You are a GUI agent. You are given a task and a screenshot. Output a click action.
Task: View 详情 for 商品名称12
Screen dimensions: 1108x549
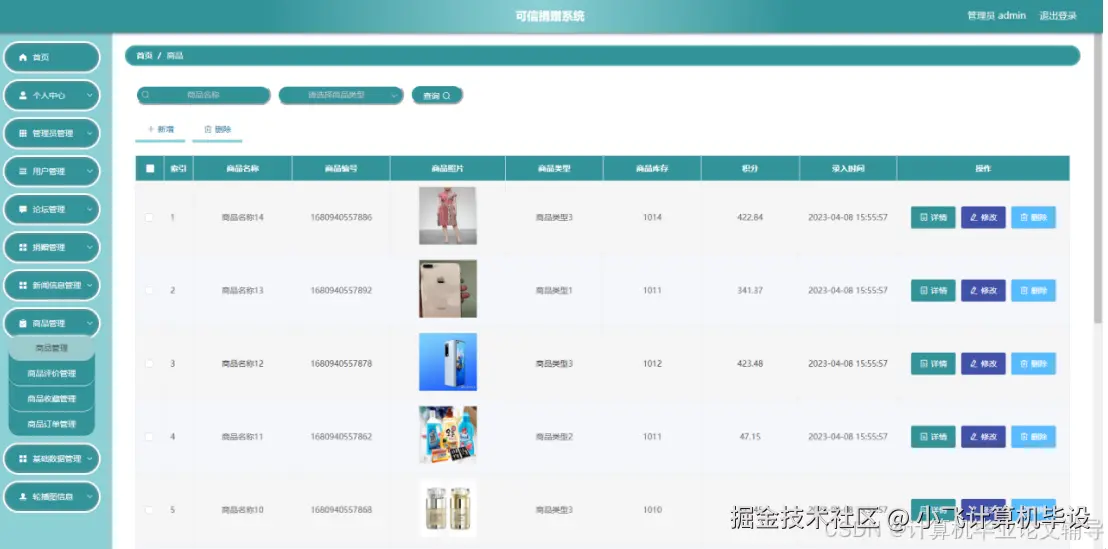tap(933, 363)
